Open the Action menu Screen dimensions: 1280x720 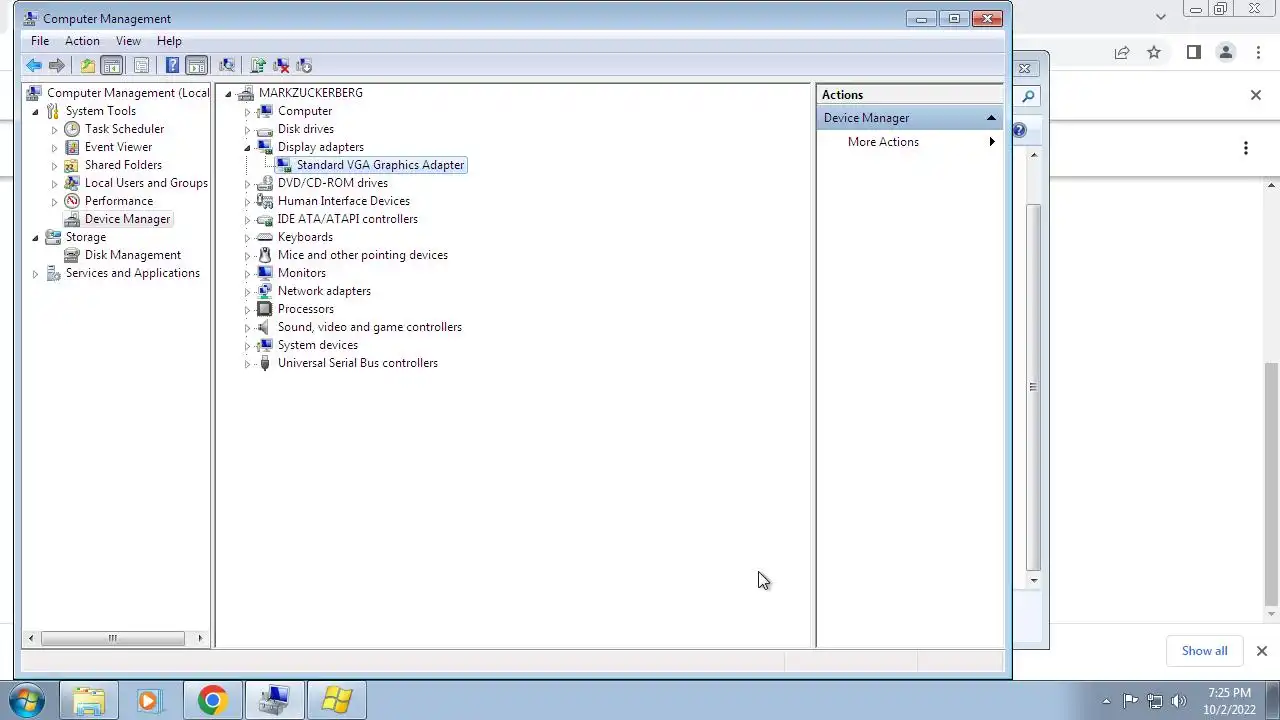(82, 41)
